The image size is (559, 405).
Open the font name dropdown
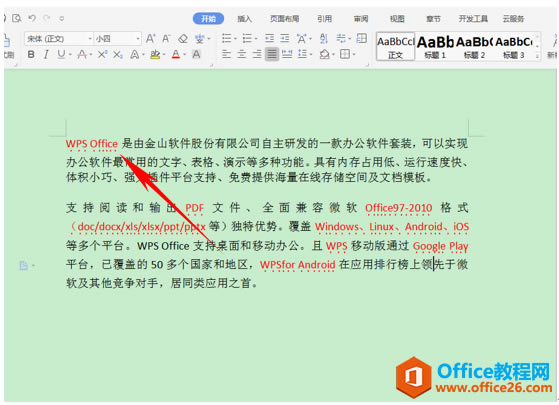[x=89, y=39]
